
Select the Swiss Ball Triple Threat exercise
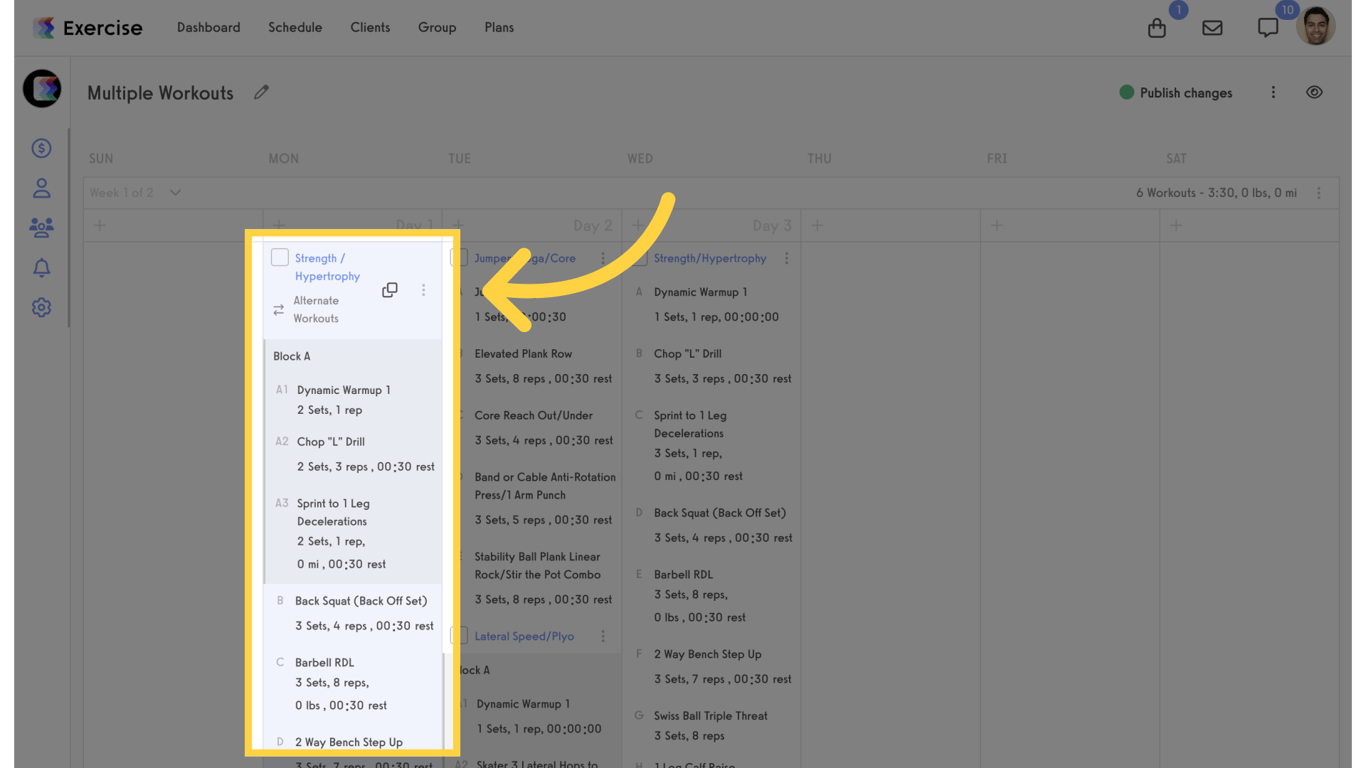point(710,716)
